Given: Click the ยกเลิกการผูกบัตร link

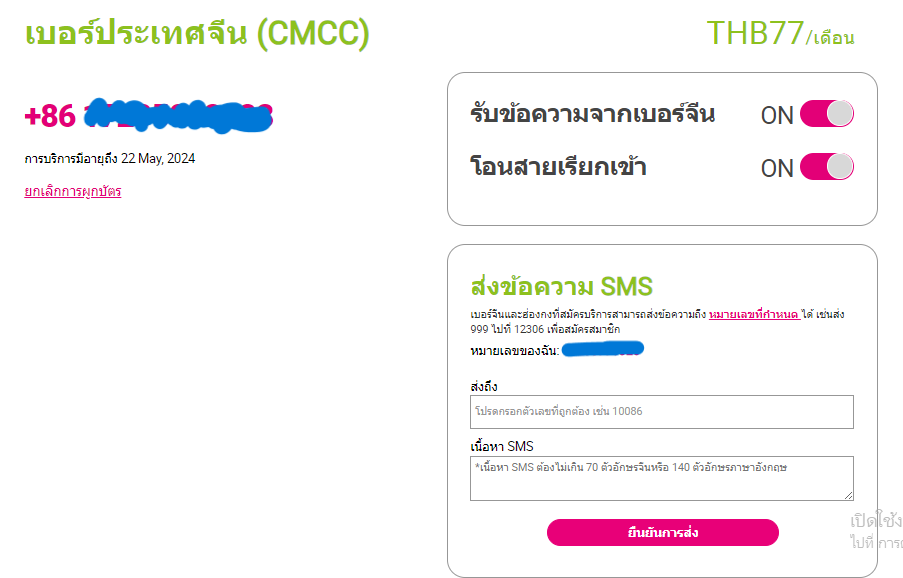Looking at the screenshot, I should (73, 191).
